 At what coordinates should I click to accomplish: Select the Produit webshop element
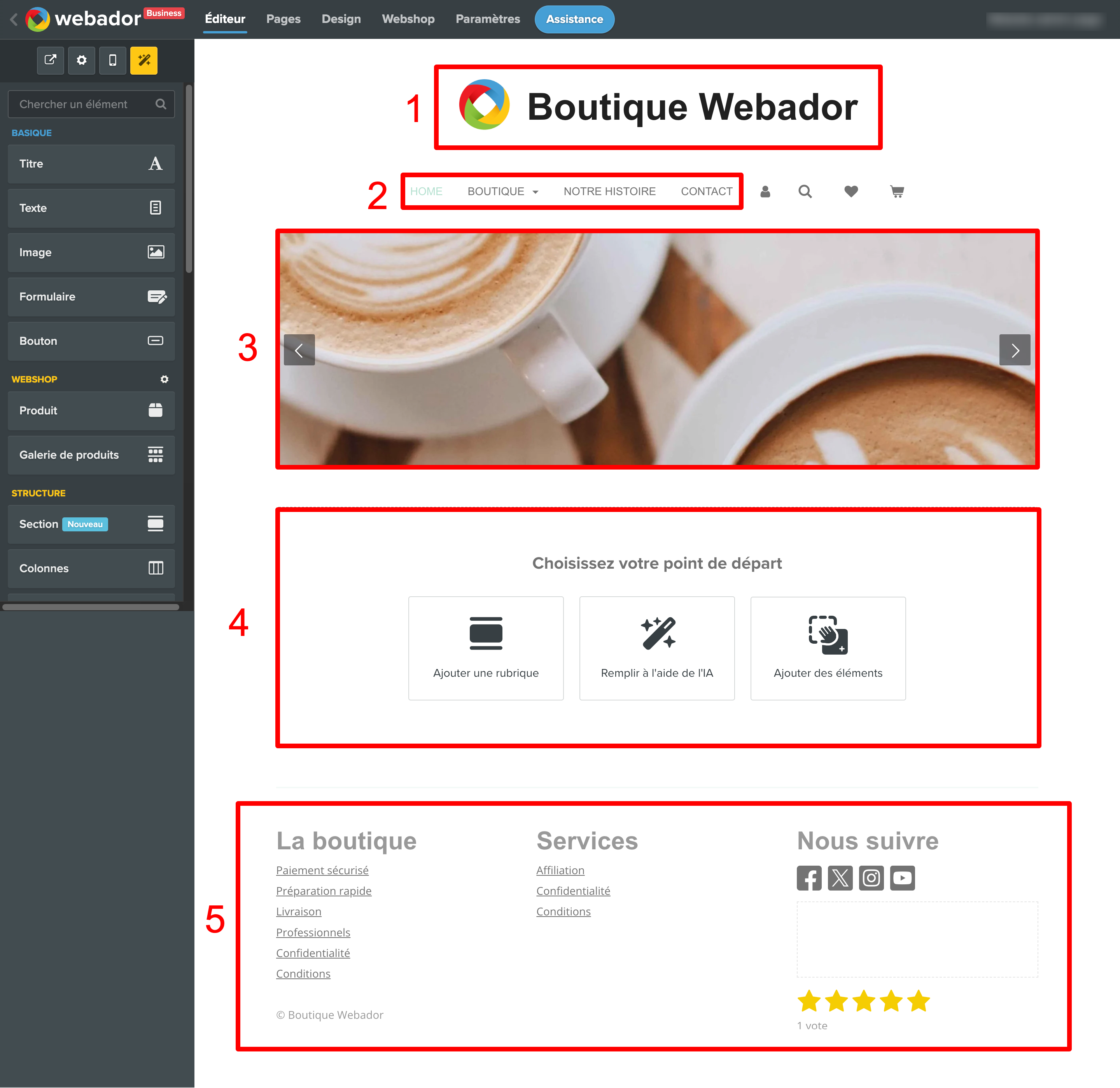91,411
